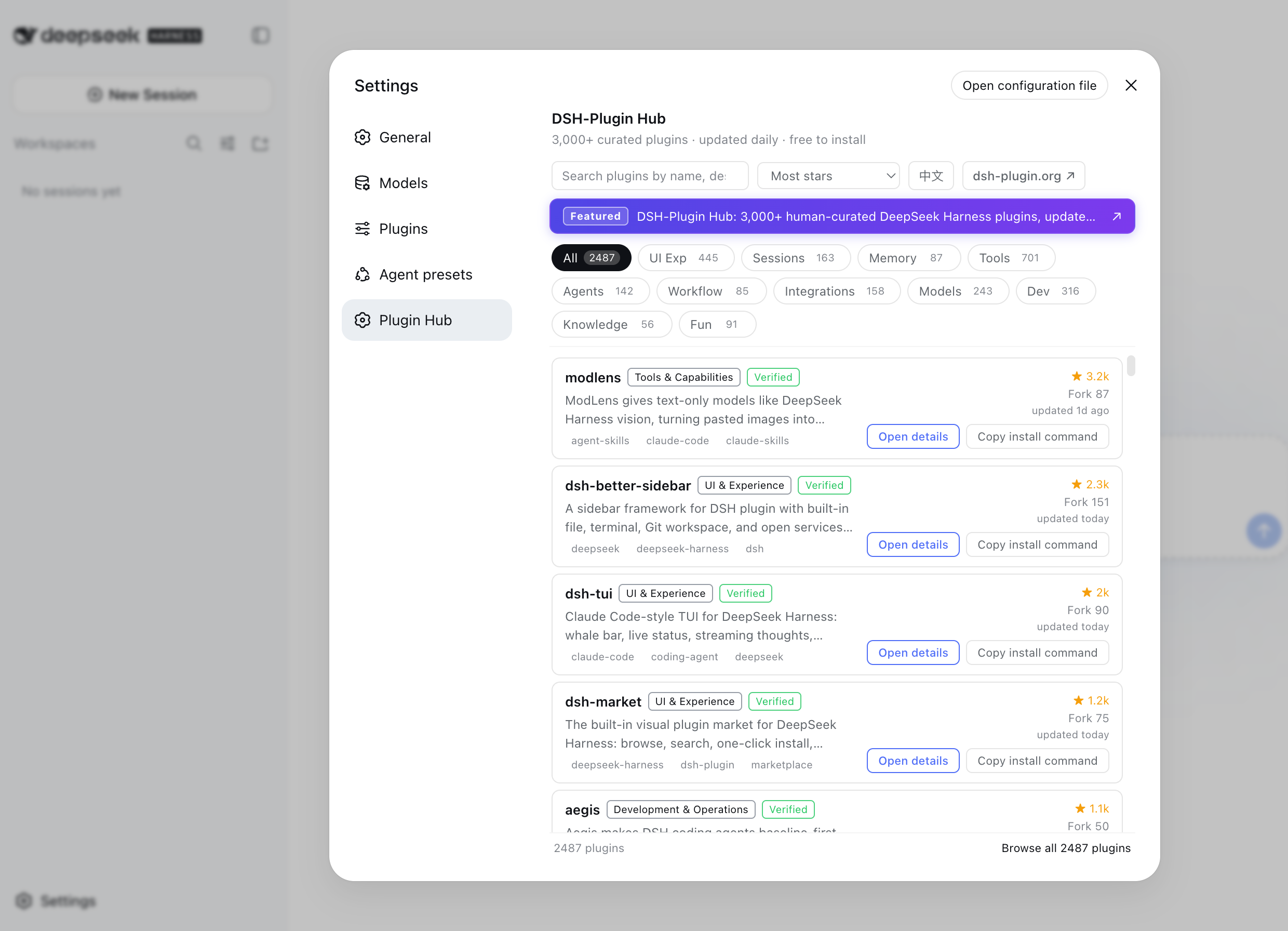Click the modlens plugin title

click(592, 377)
